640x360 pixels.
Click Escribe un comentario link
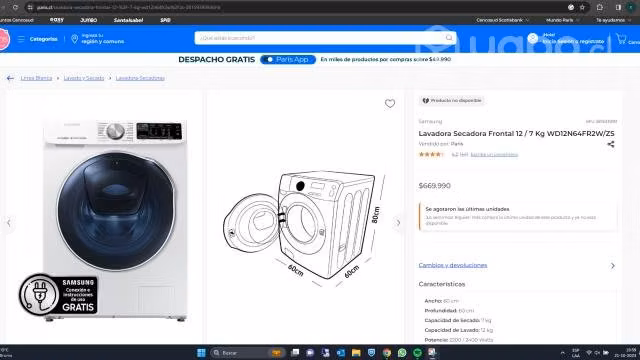(494, 155)
